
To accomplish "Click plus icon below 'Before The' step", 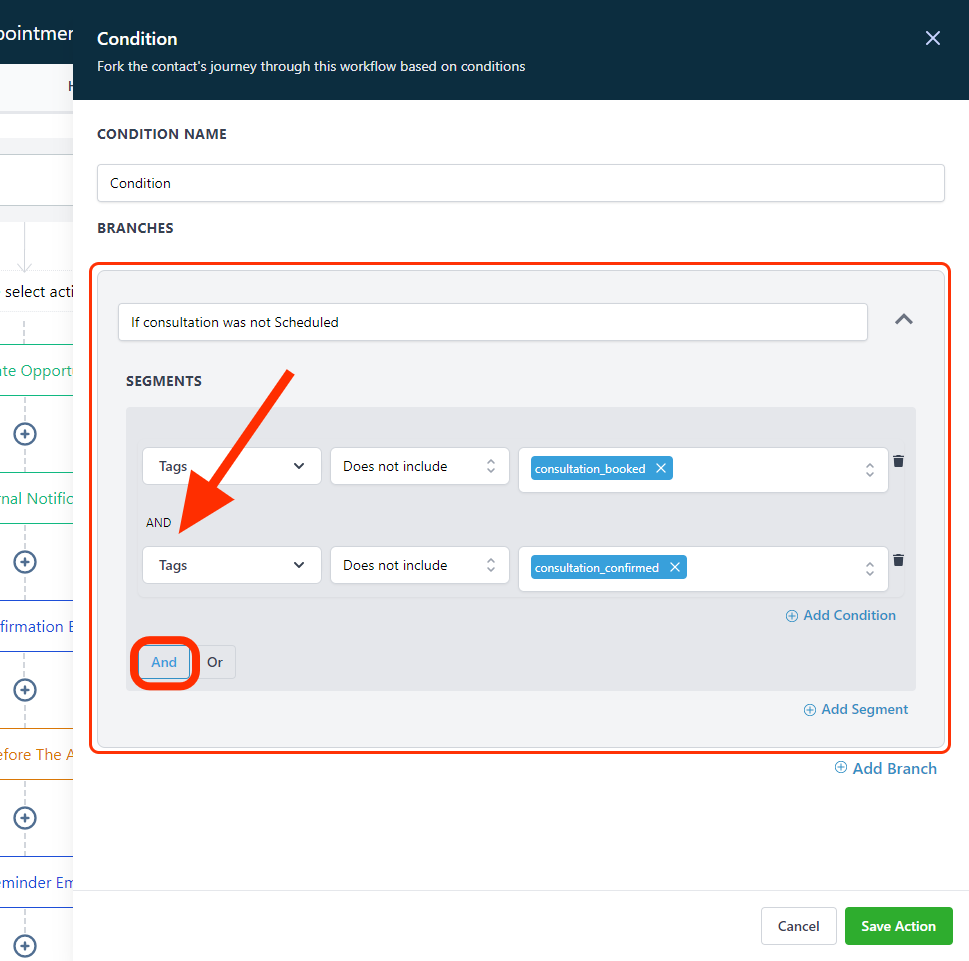I will coord(25,818).
